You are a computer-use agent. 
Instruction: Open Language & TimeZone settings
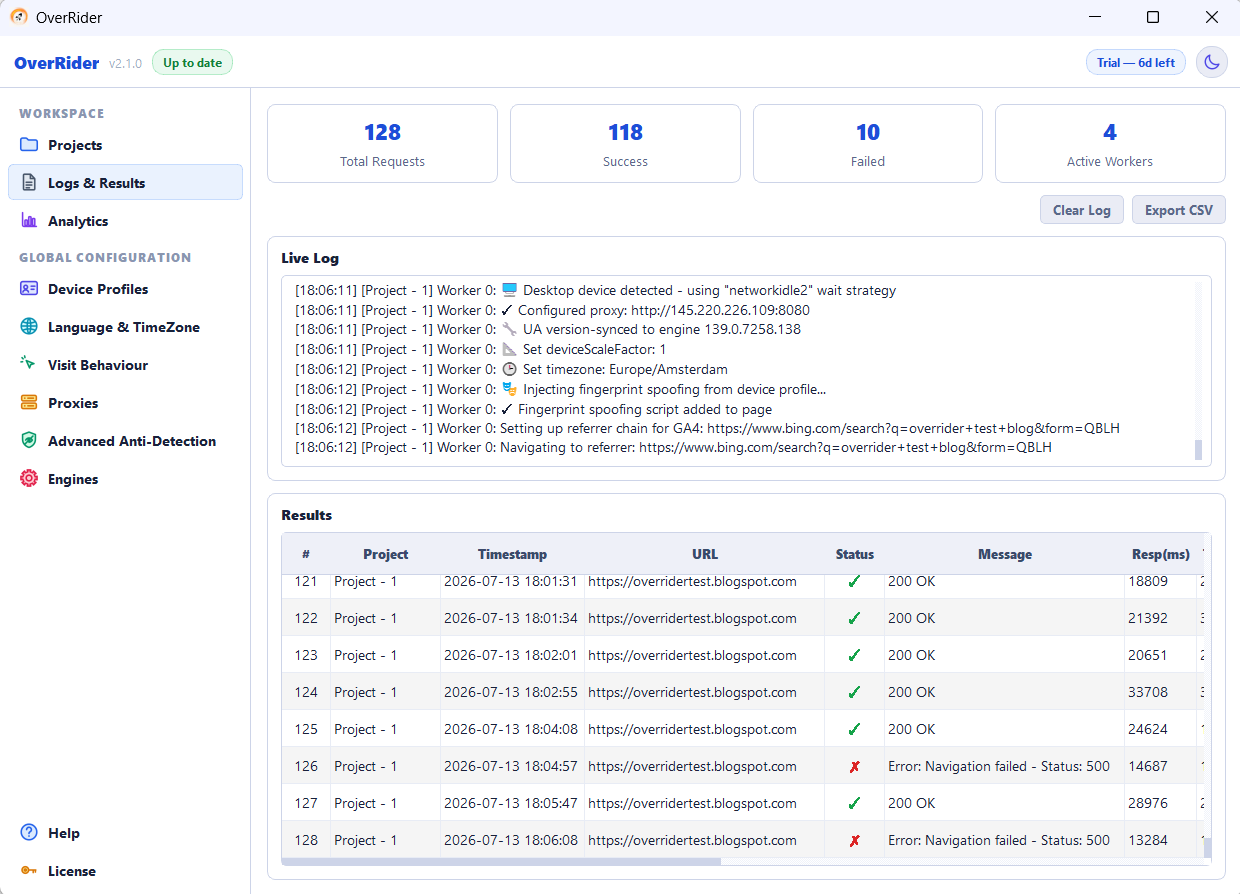pos(125,327)
